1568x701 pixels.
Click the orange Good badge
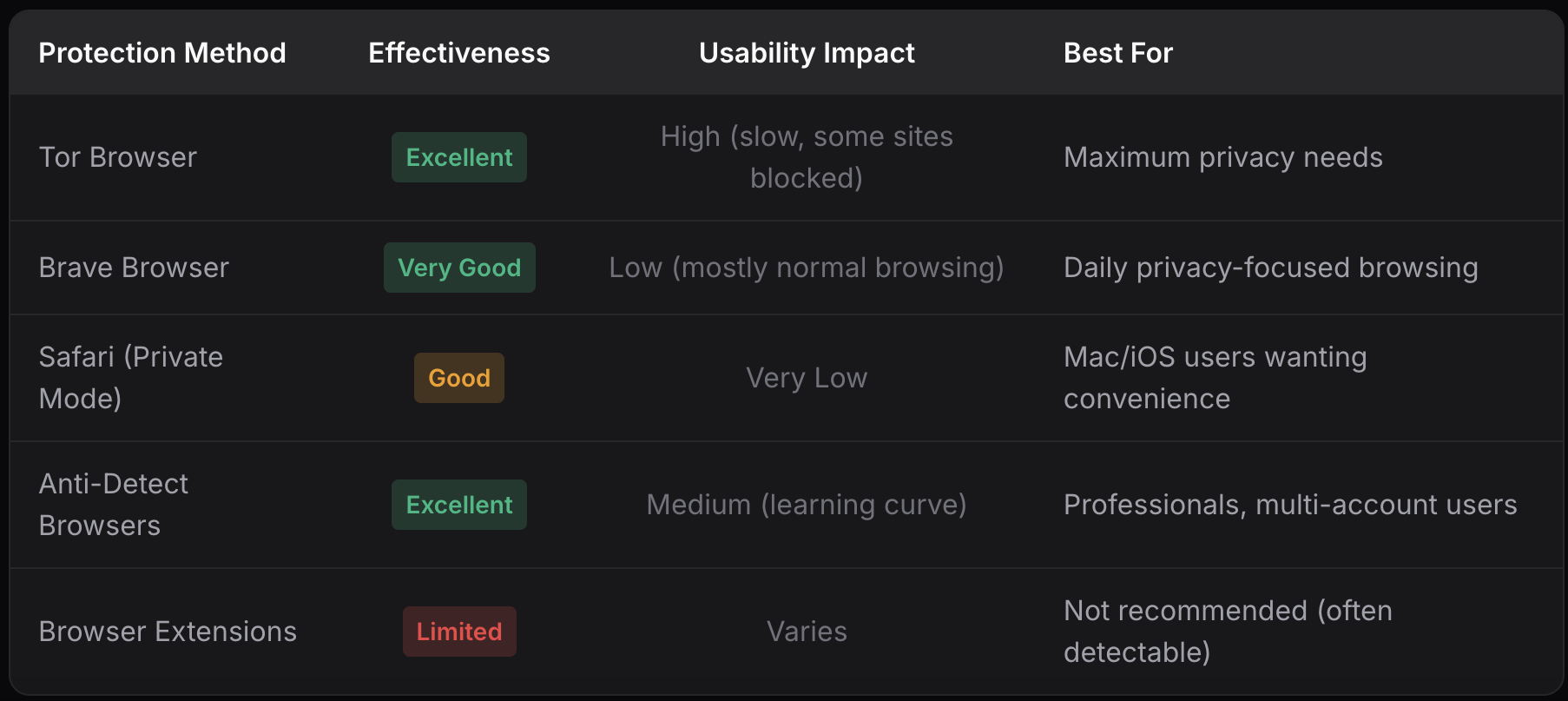point(458,378)
